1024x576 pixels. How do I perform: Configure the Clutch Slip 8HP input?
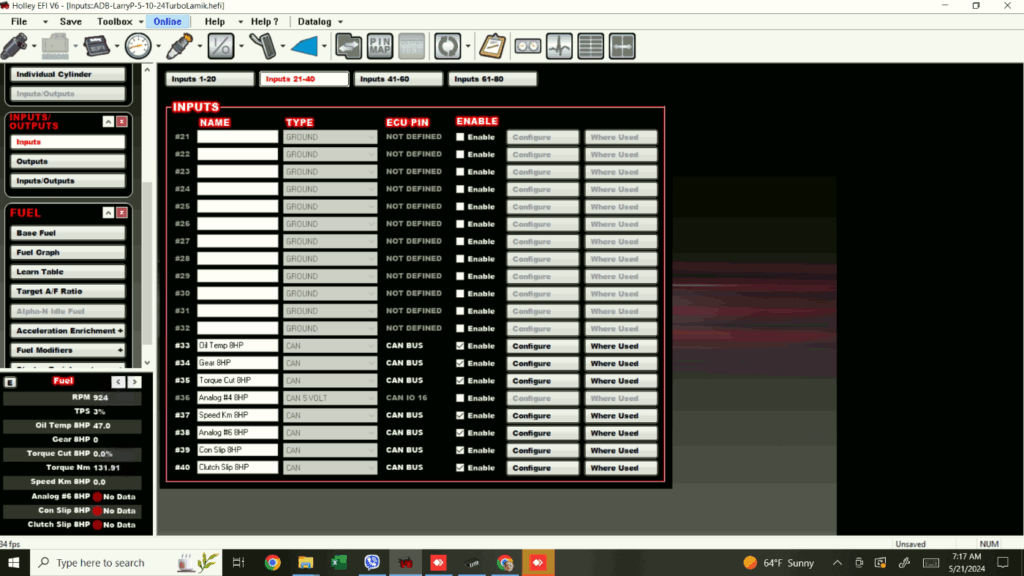(x=543, y=468)
